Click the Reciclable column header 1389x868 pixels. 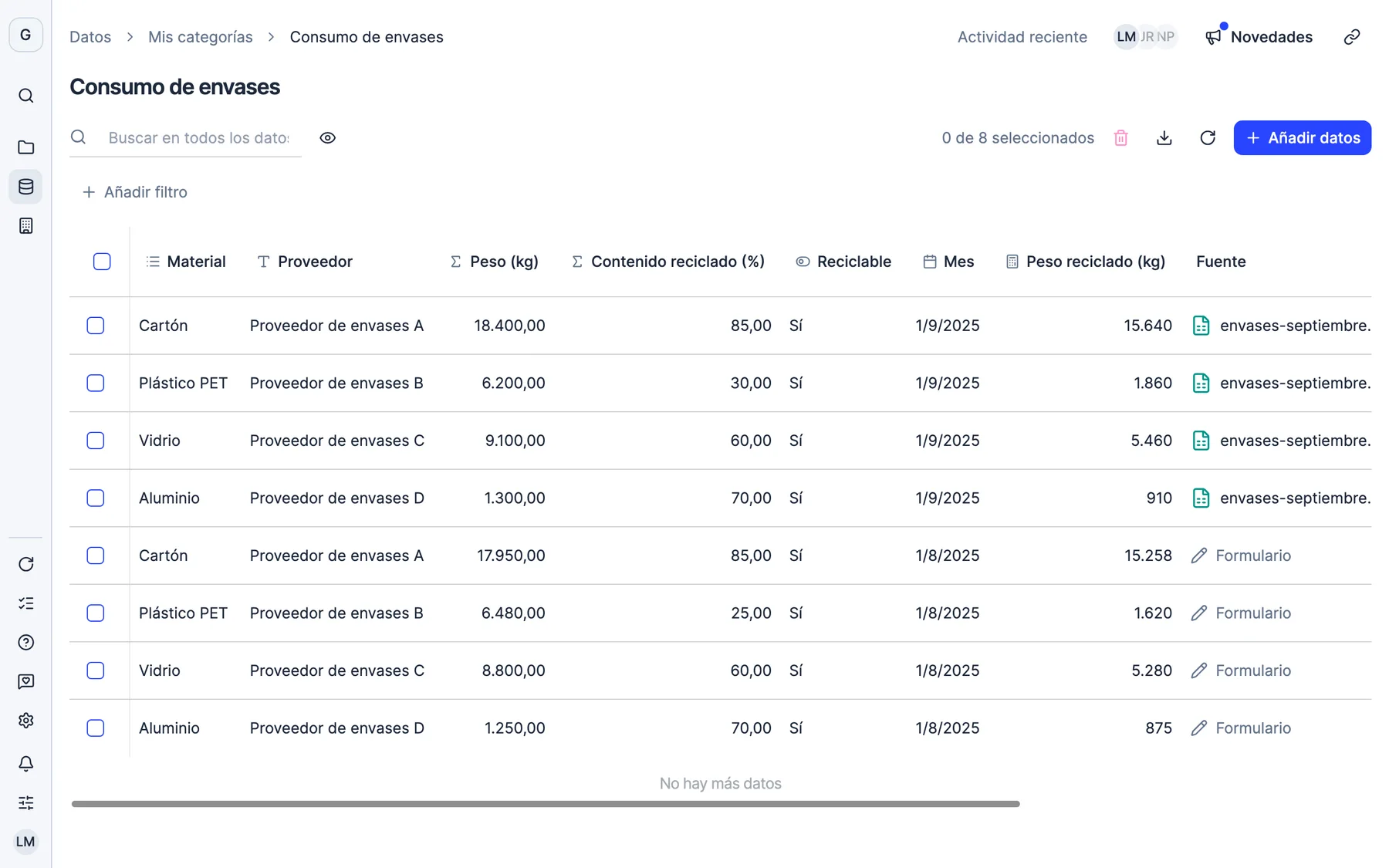point(843,262)
